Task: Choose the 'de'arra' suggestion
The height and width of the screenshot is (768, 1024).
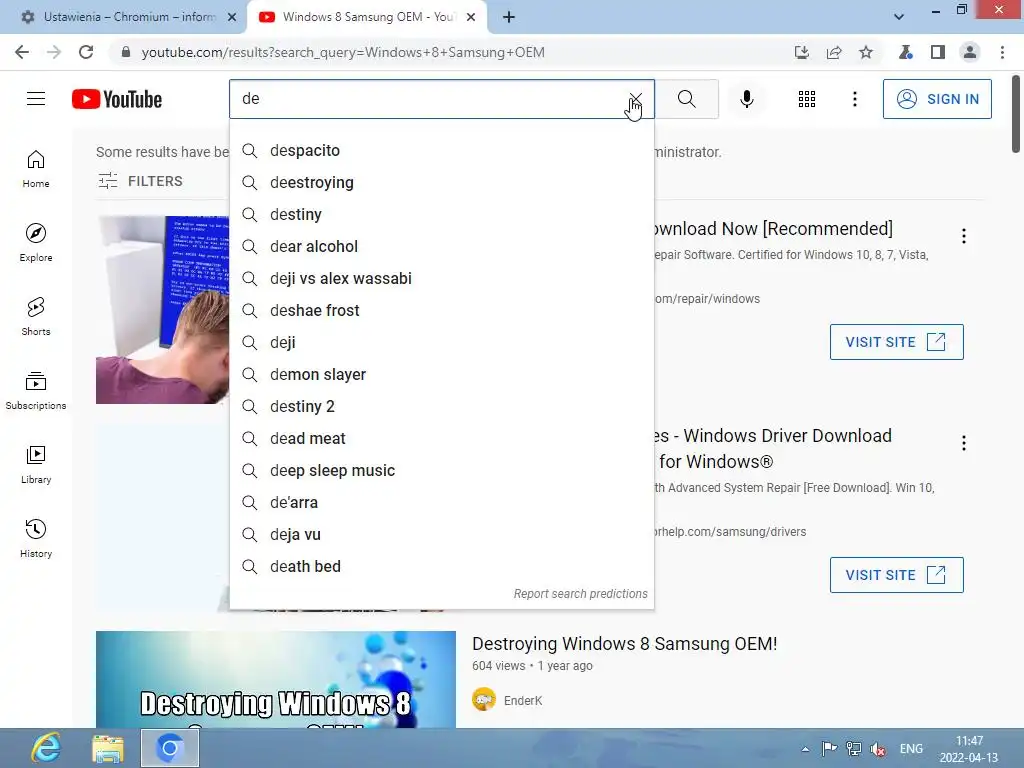Action: tap(441, 502)
